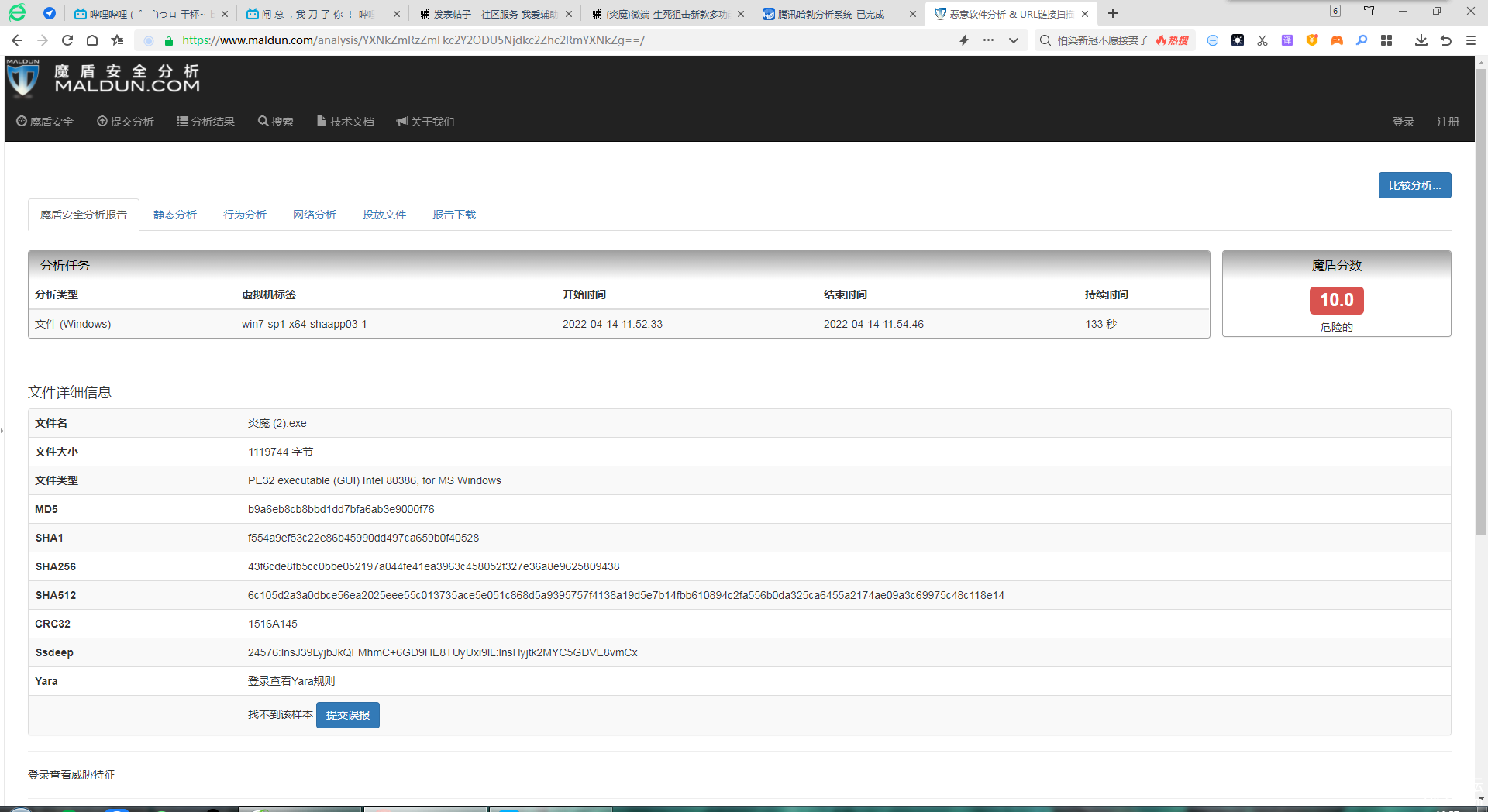Open the hamburger main browser menu

[1470, 40]
